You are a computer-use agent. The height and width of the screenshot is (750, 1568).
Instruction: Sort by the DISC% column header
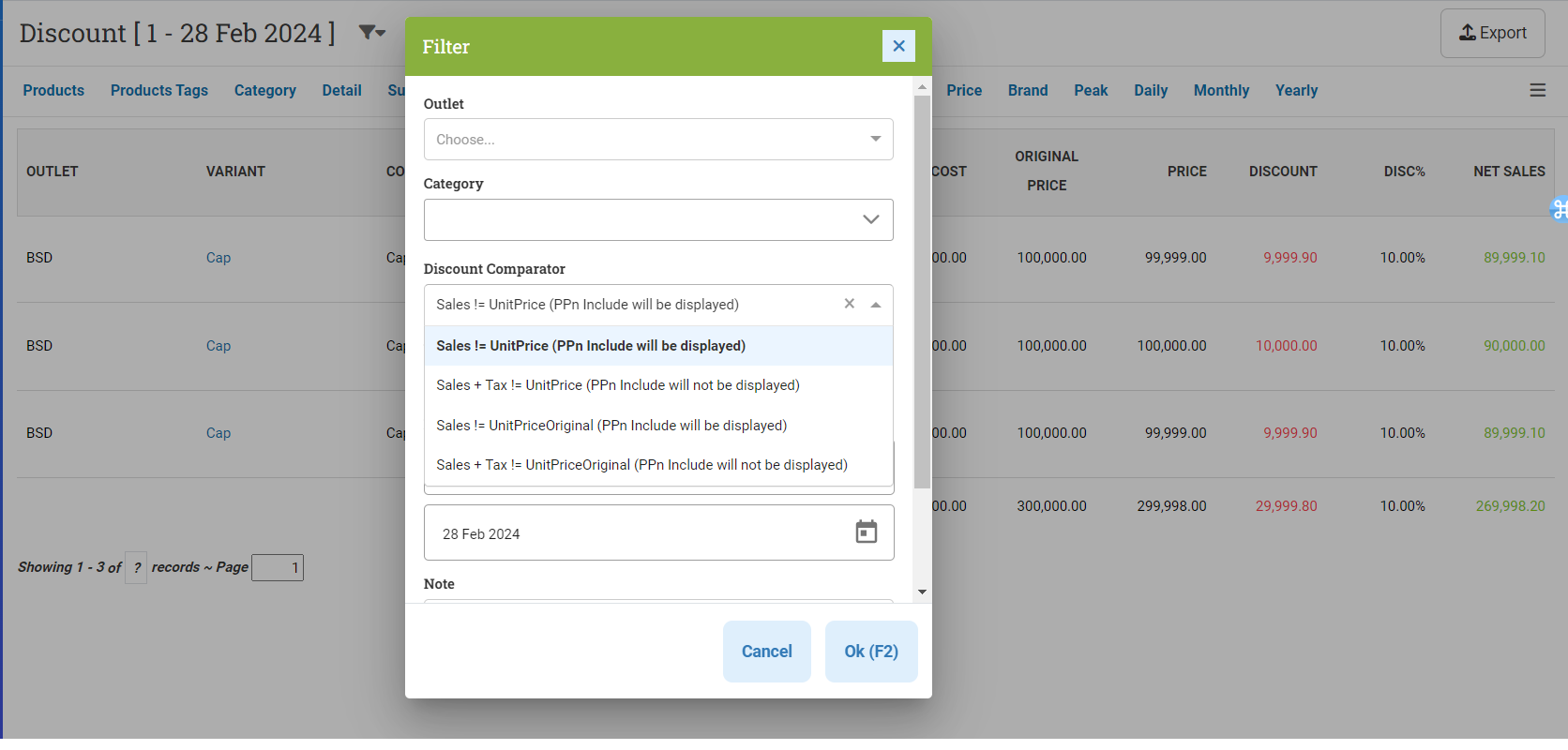[x=1405, y=172]
